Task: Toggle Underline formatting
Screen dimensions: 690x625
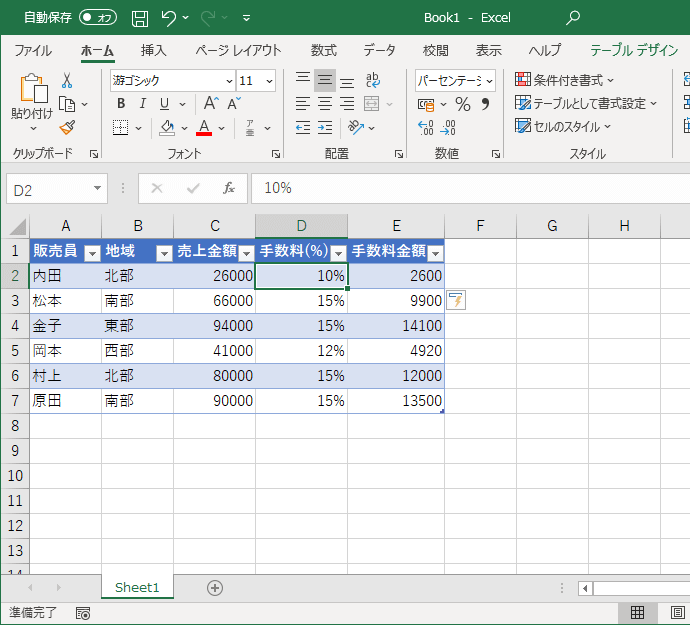Action: [x=164, y=104]
